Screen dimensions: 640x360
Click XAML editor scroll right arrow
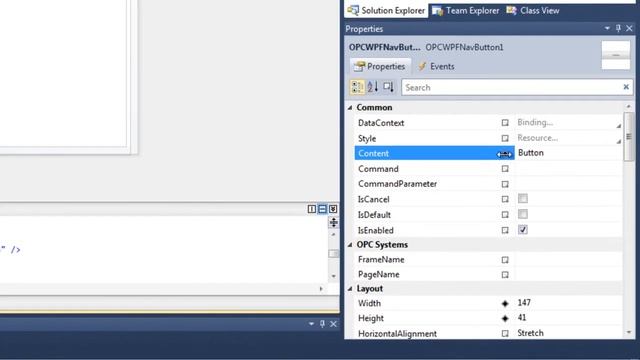pyautogui.click(x=321, y=289)
